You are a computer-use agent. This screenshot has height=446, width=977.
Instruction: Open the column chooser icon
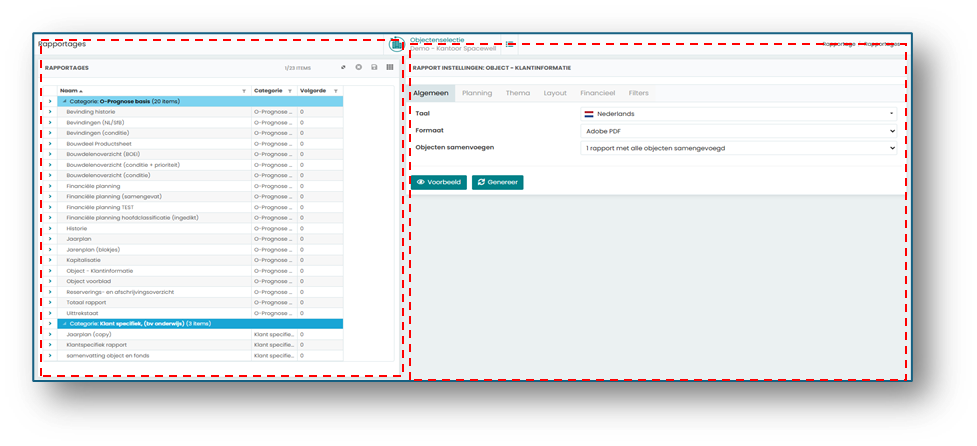pos(390,67)
